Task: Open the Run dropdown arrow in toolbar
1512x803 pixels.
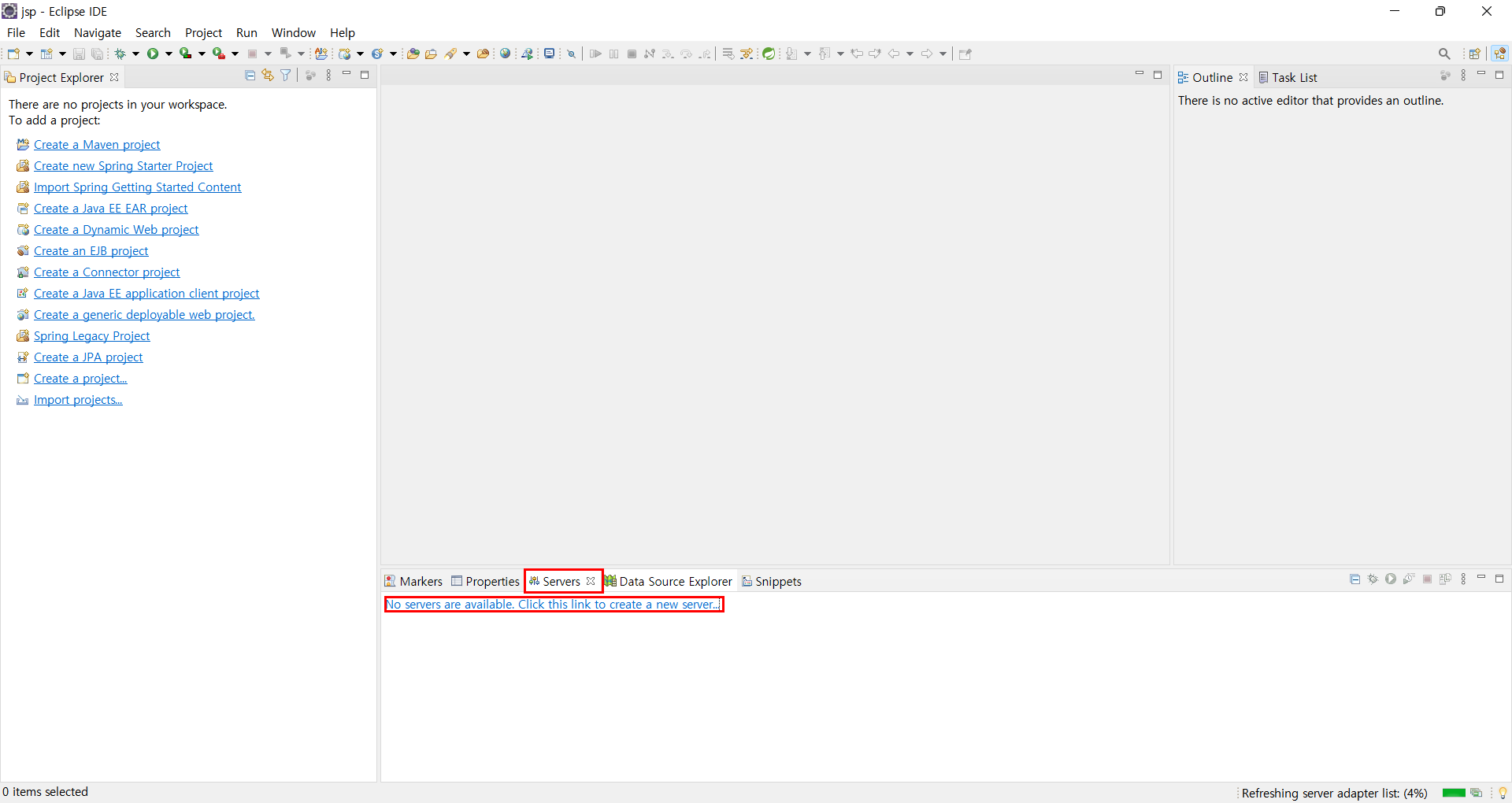Action: coord(169,54)
